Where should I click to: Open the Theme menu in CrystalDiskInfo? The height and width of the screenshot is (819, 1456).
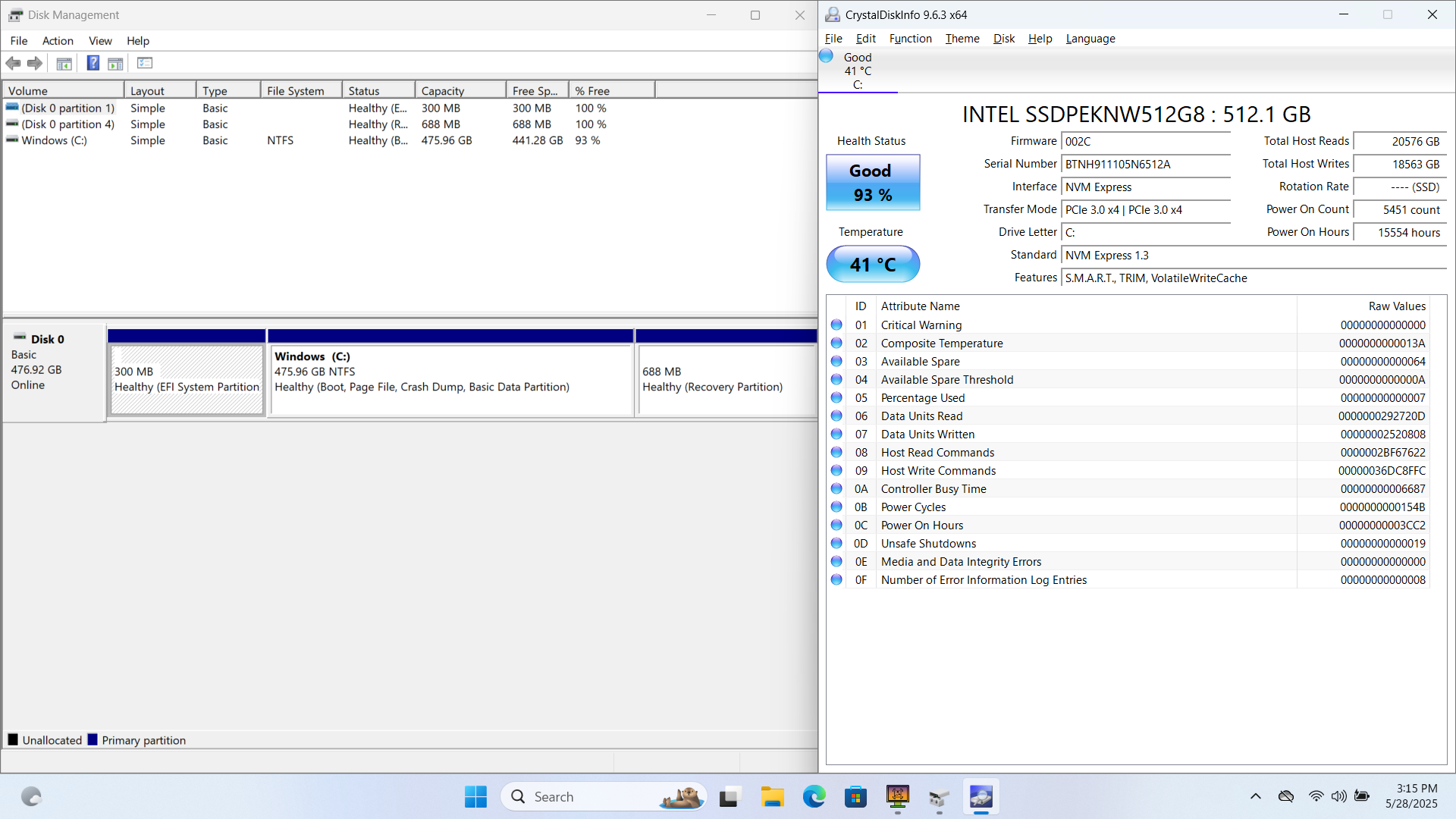(x=962, y=39)
